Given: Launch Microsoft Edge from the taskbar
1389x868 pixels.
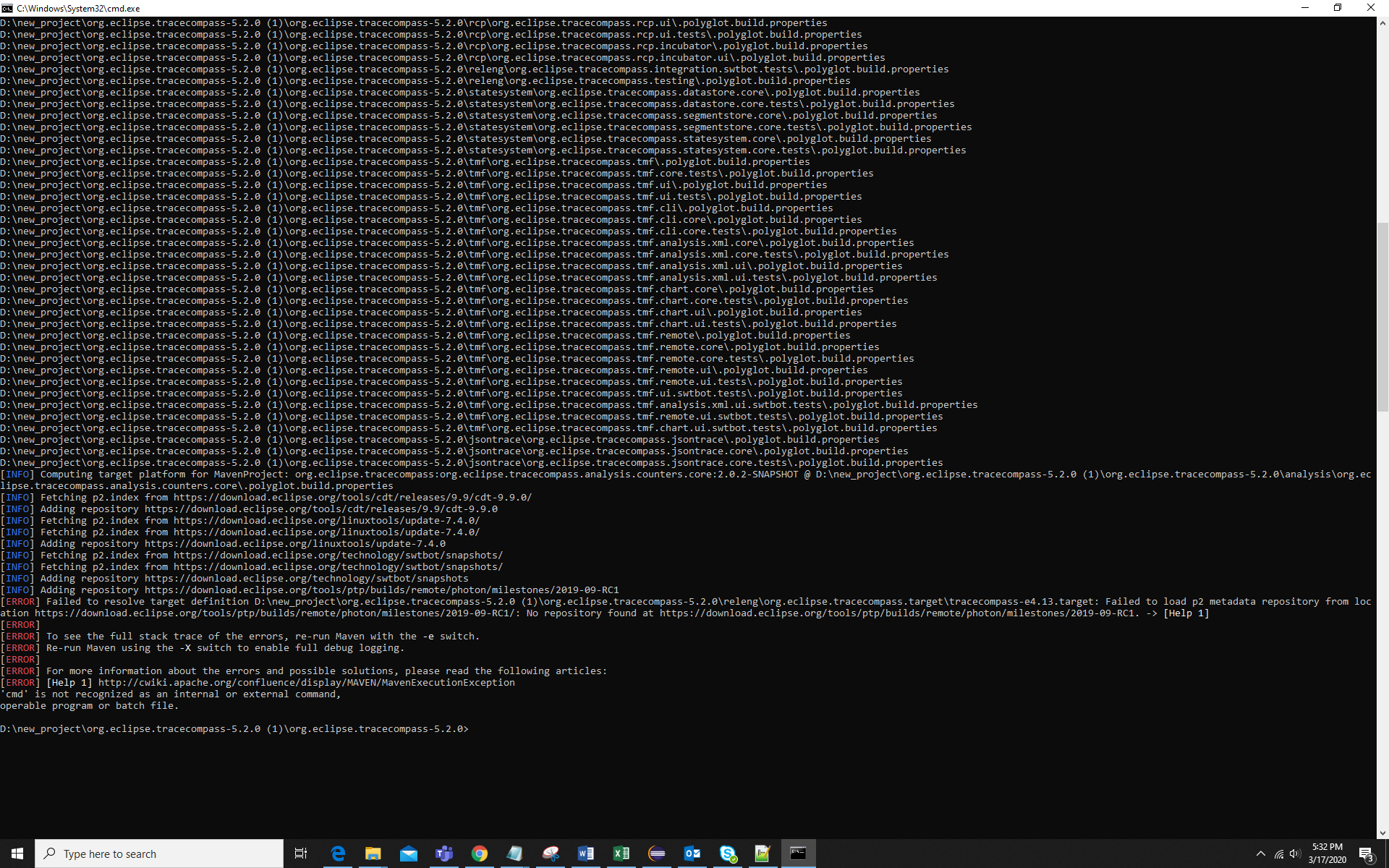Looking at the screenshot, I should click(x=338, y=854).
